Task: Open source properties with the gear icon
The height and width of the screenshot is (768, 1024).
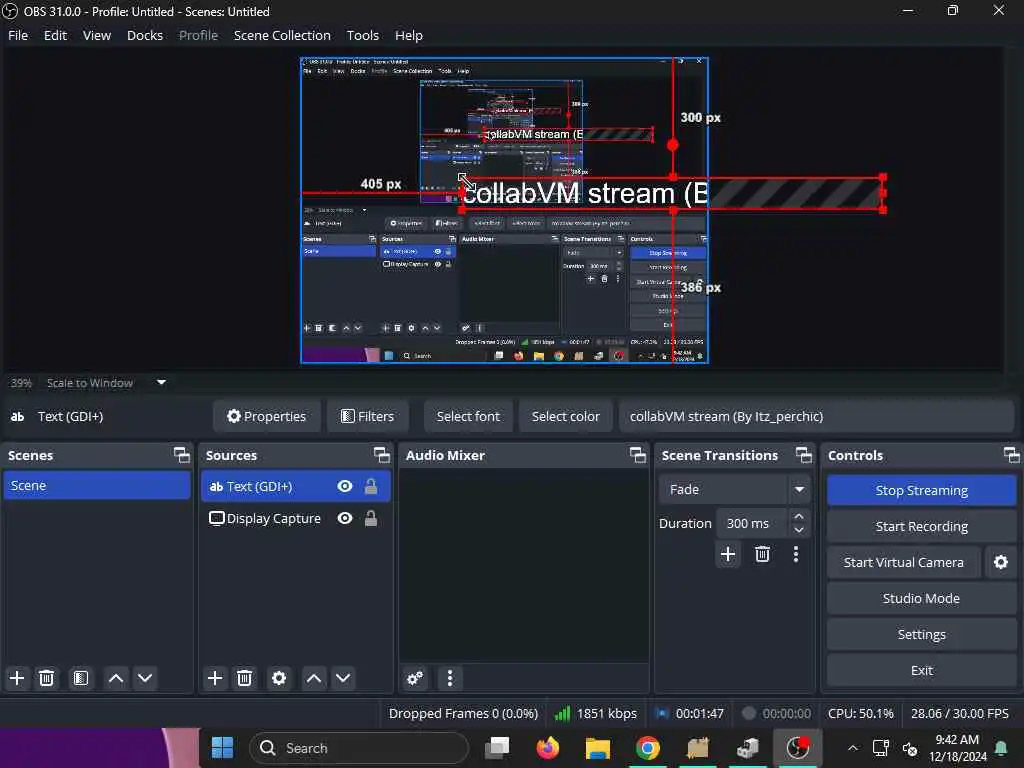Action: (279, 678)
